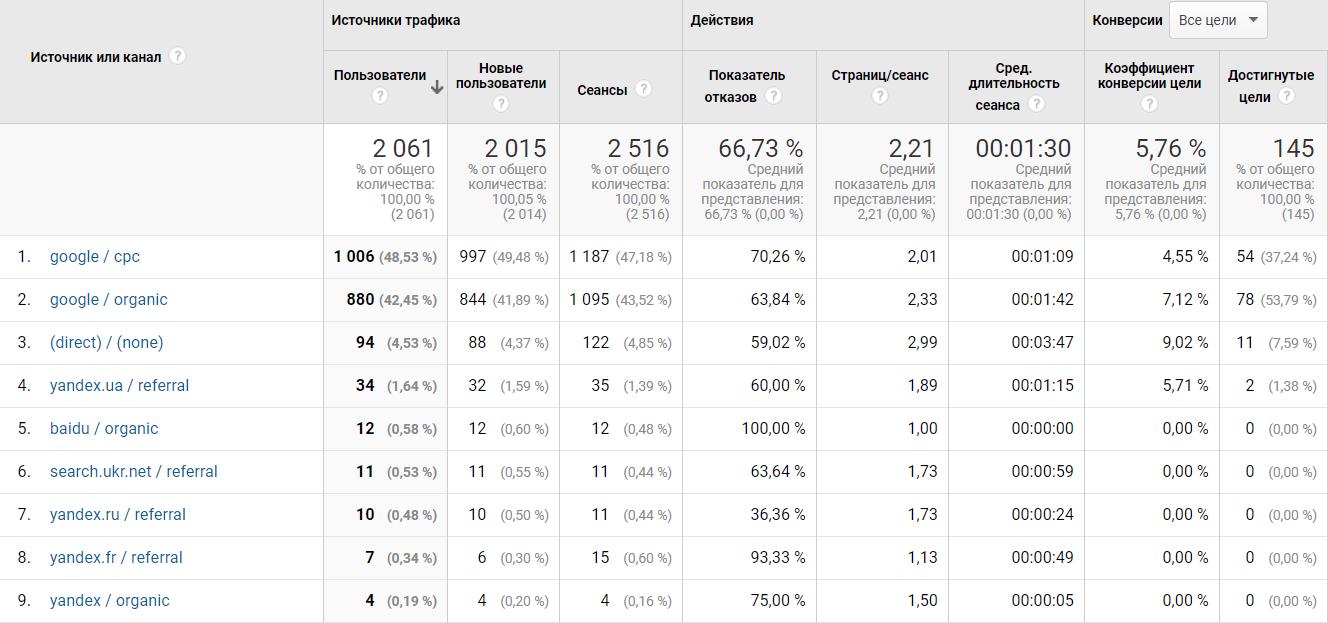Open google / organic source link

[109, 300]
